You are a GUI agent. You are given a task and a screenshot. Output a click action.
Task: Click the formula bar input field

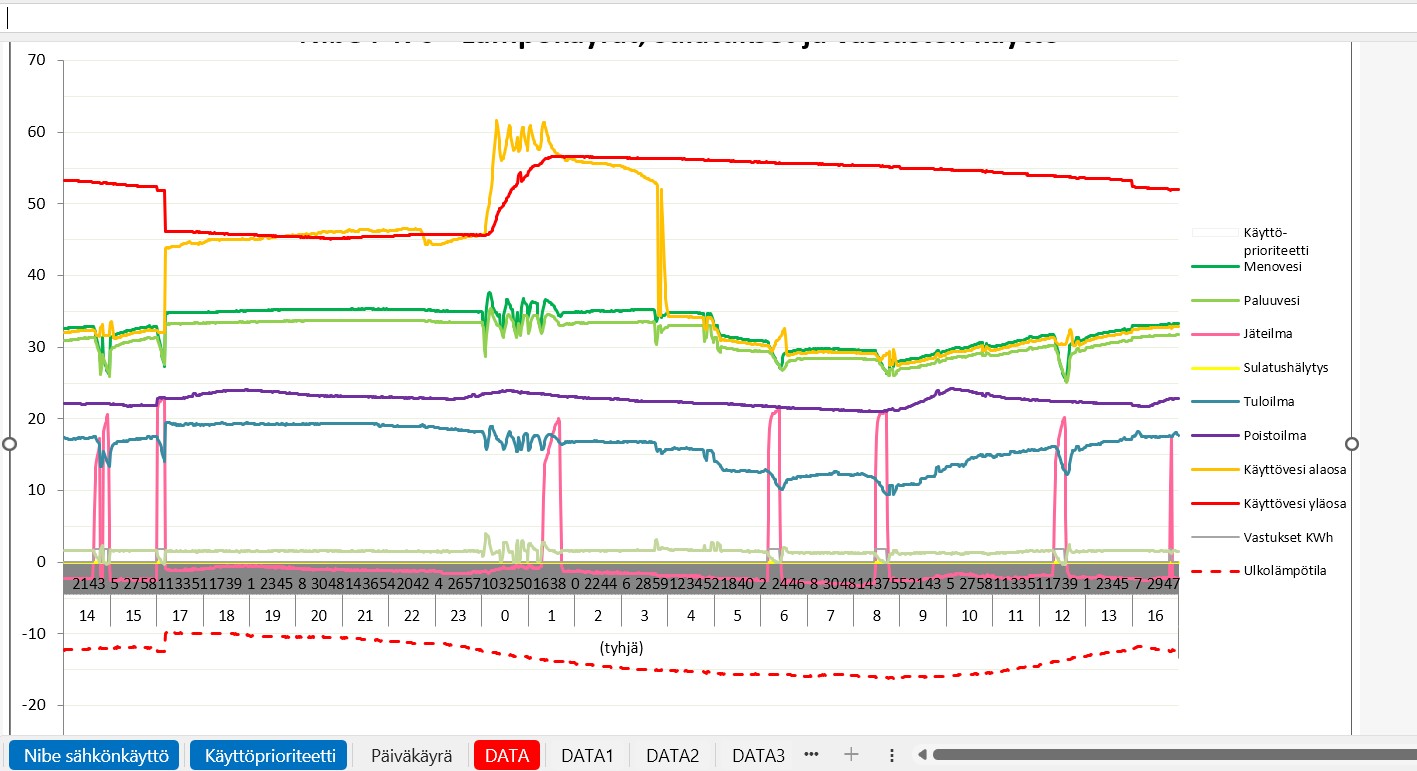[700, 16]
